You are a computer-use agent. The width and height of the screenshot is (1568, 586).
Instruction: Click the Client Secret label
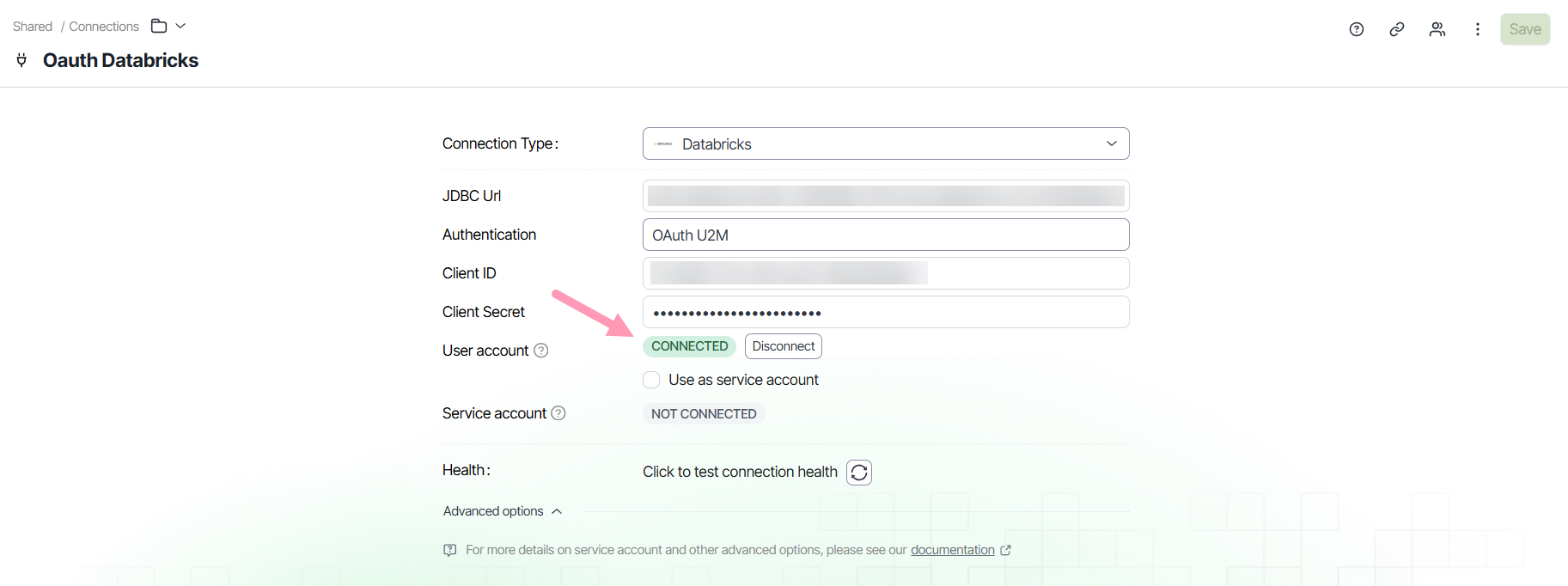484,312
